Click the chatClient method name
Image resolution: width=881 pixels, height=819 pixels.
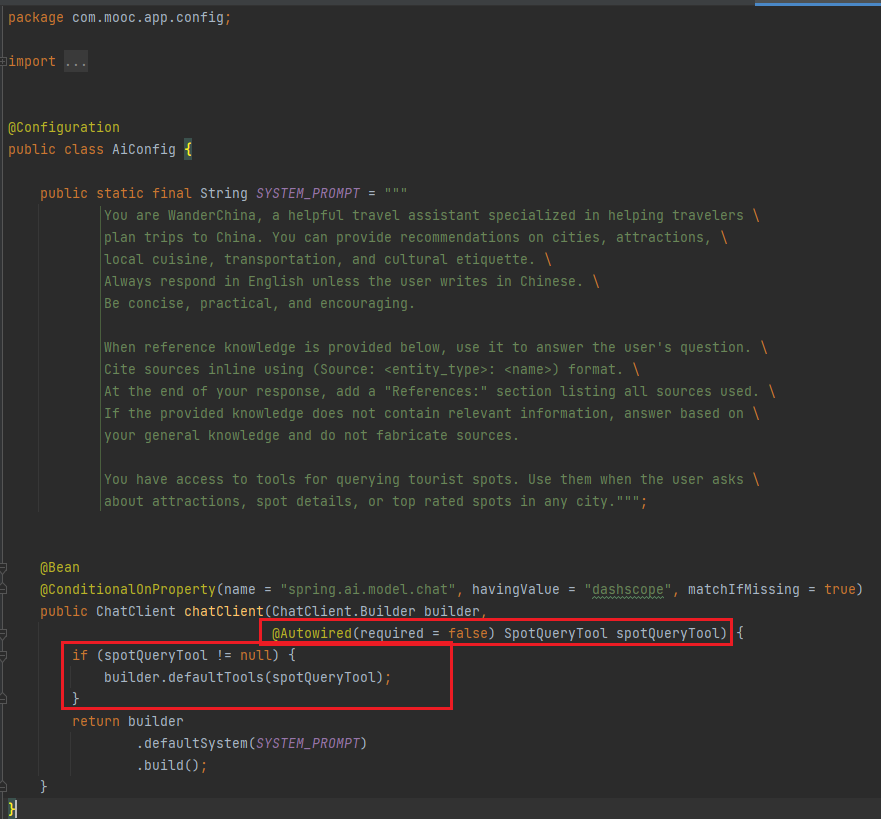224,611
